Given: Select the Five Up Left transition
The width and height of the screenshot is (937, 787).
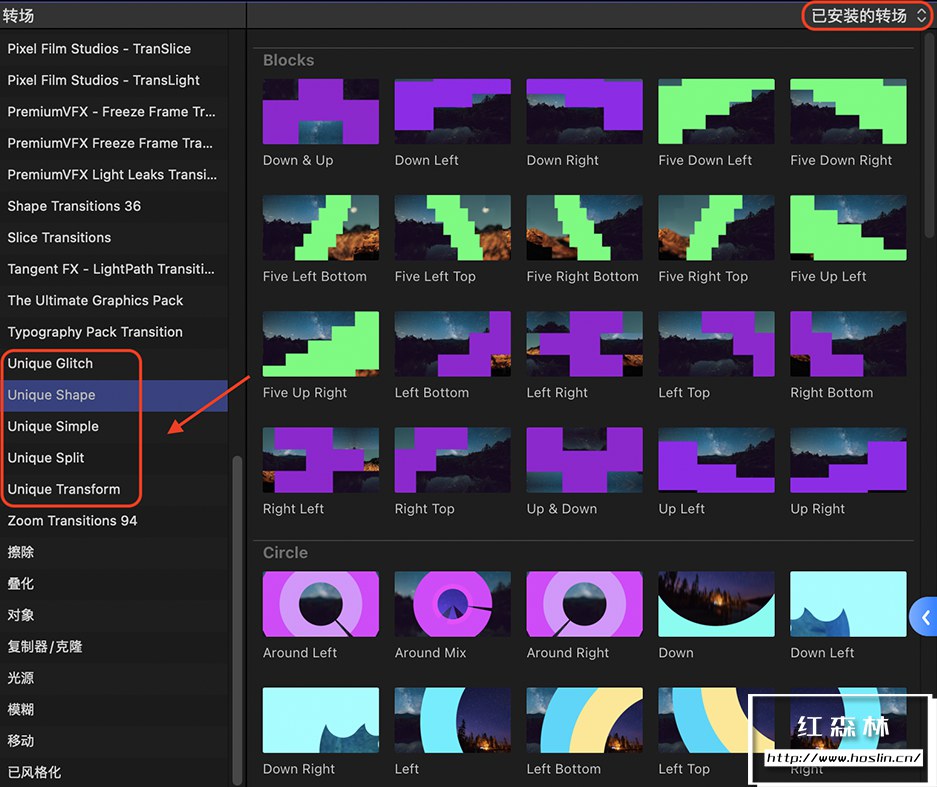Looking at the screenshot, I should pos(848,228).
